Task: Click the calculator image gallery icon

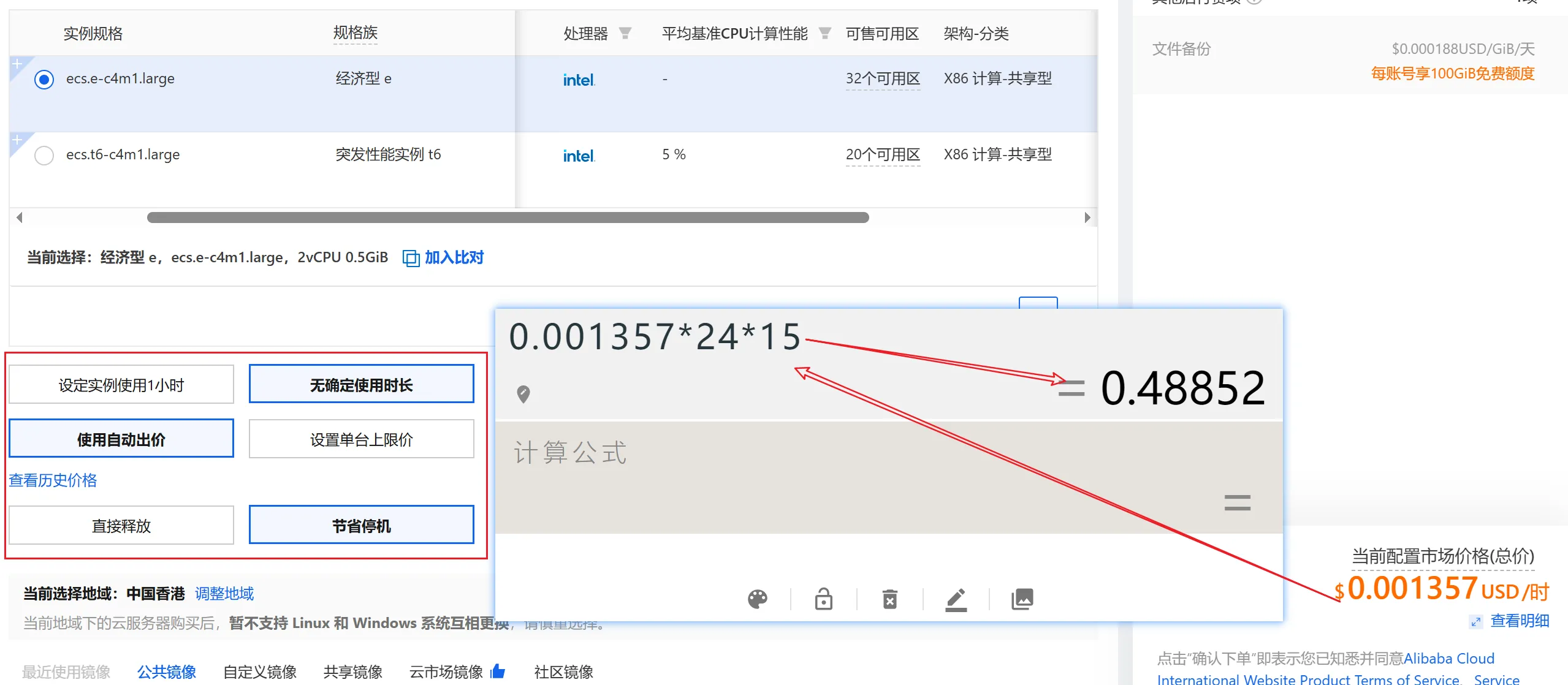Action: (x=1022, y=599)
